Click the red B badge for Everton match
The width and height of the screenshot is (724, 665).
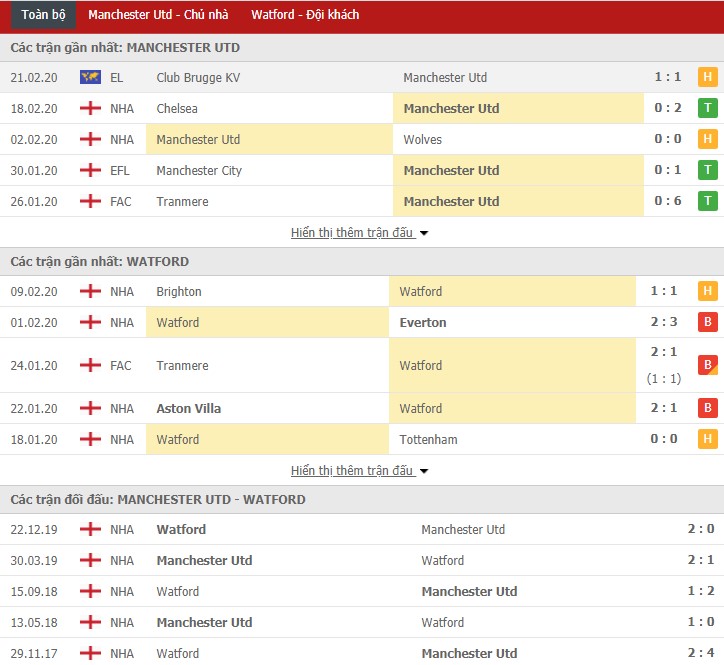pyautogui.click(x=707, y=322)
